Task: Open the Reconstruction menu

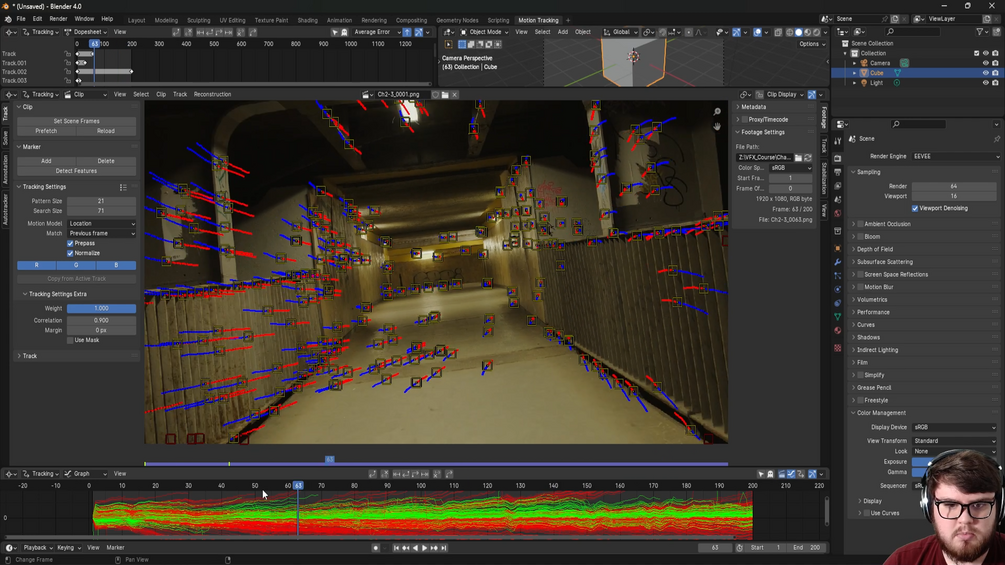Action: pos(212,95)
